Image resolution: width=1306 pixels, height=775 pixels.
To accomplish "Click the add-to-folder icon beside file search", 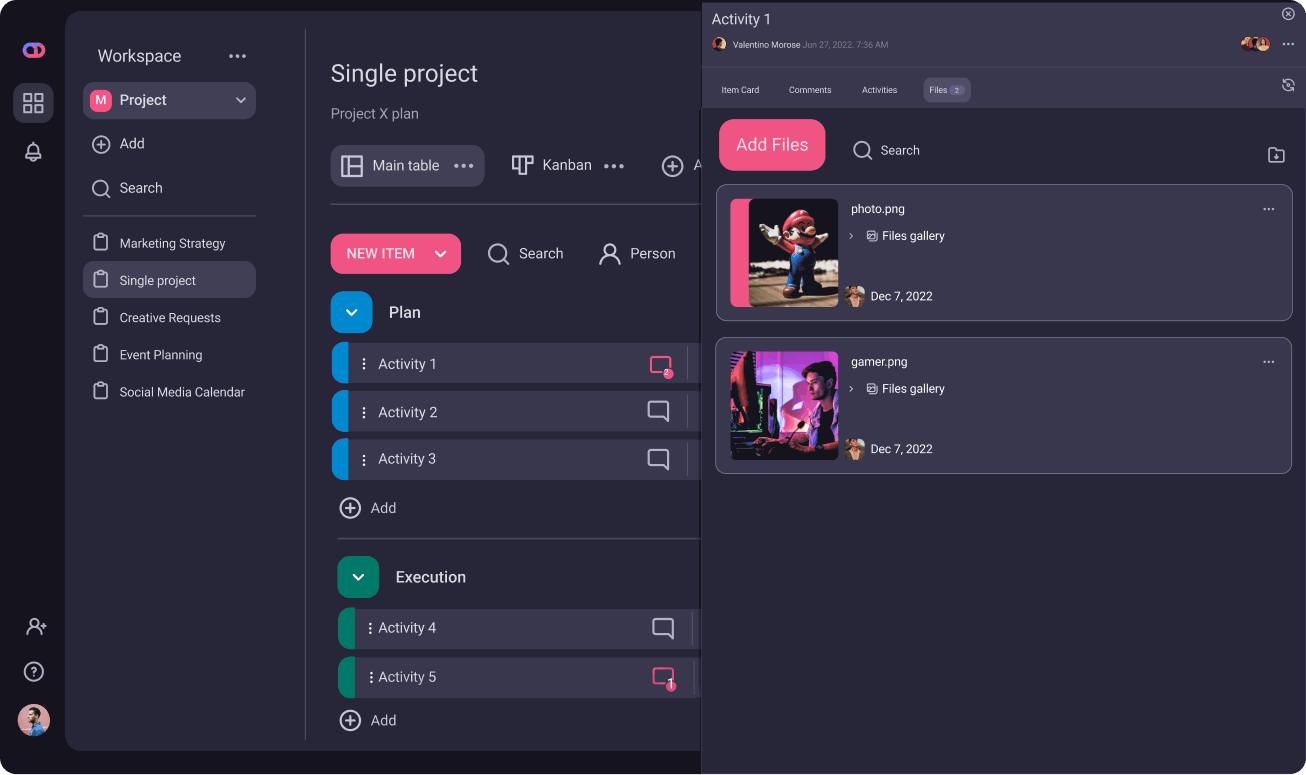I will [1276, 155].
